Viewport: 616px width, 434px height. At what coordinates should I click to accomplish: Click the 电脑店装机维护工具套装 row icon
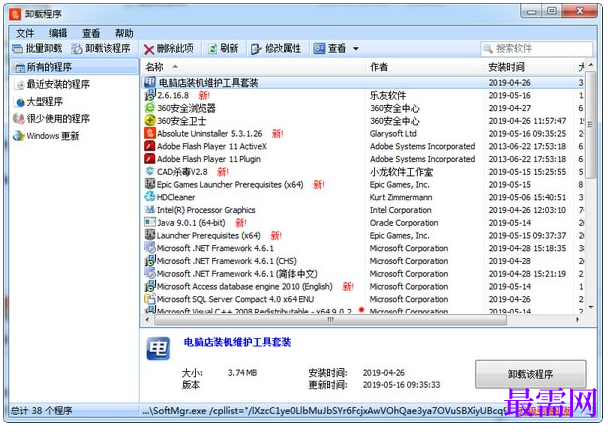pyautogui.click(x=150, y=82)
